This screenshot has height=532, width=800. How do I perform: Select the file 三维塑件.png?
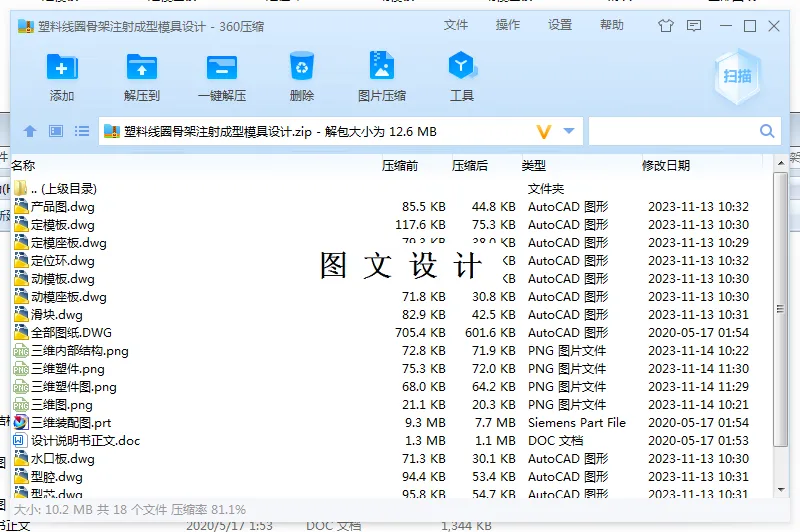point(68,368)
